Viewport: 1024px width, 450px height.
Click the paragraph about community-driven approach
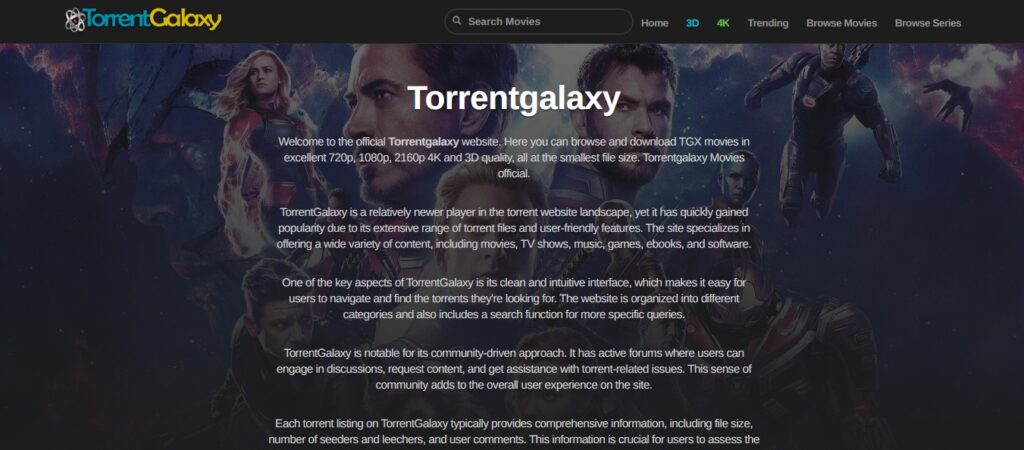(x=513, y=369)
